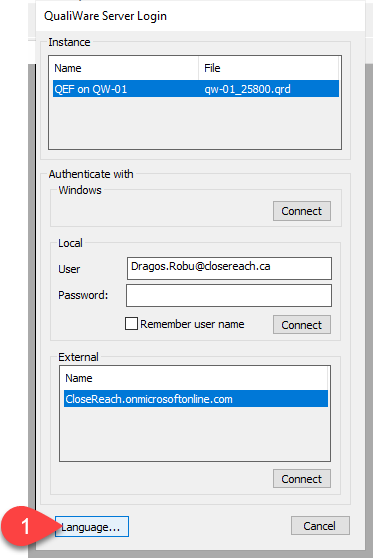Select the QEF on QW-01 instance row

click(196, 89)
